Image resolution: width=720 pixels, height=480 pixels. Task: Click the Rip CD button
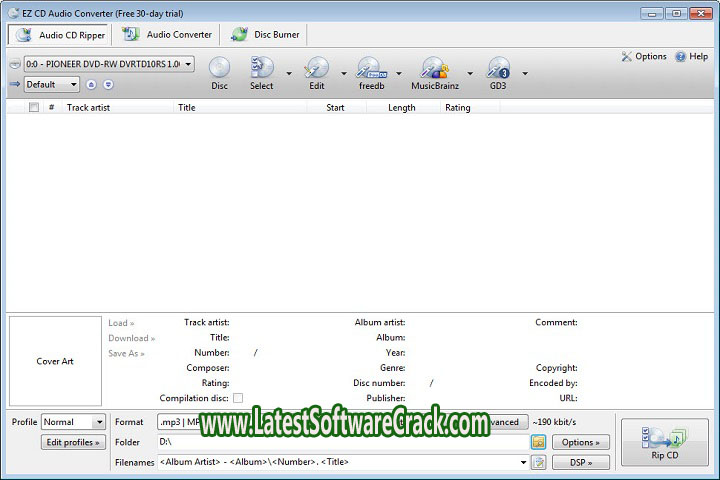(663, 444)
